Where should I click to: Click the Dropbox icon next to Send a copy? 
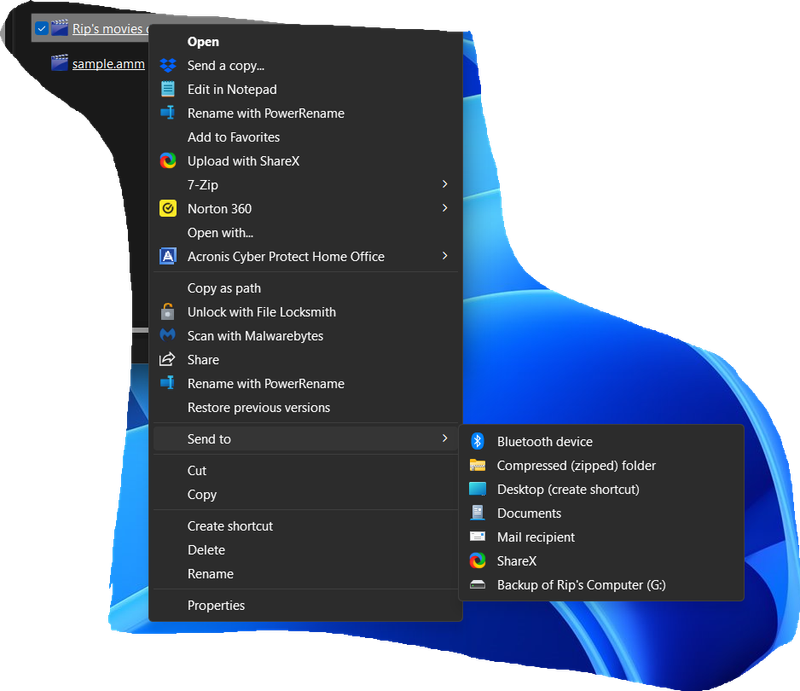click(168, 65)
